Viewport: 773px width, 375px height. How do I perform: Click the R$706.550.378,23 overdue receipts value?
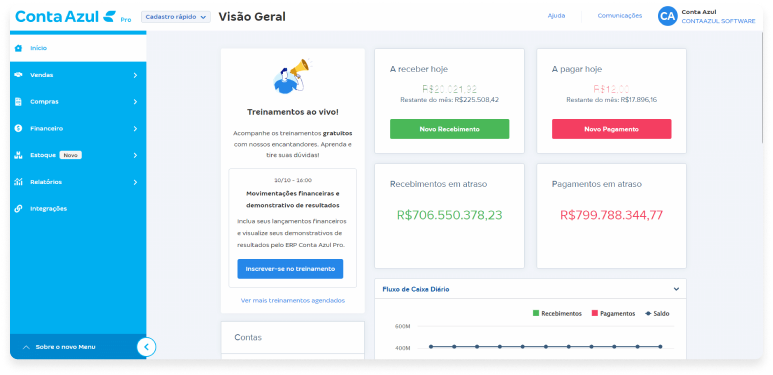pyautogui.click(x=450, y=215)
